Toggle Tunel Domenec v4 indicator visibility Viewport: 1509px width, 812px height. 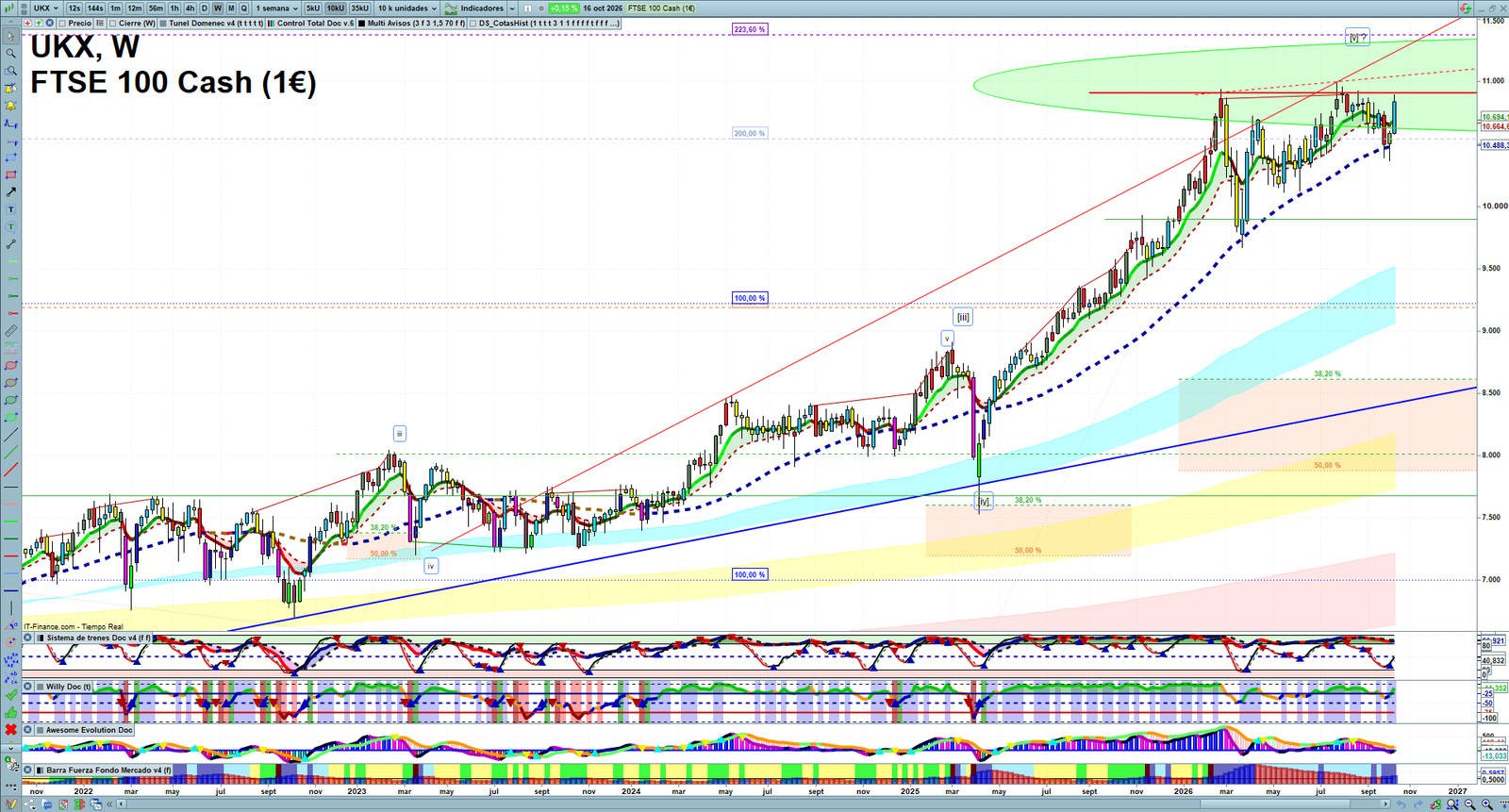coord(163,24)
